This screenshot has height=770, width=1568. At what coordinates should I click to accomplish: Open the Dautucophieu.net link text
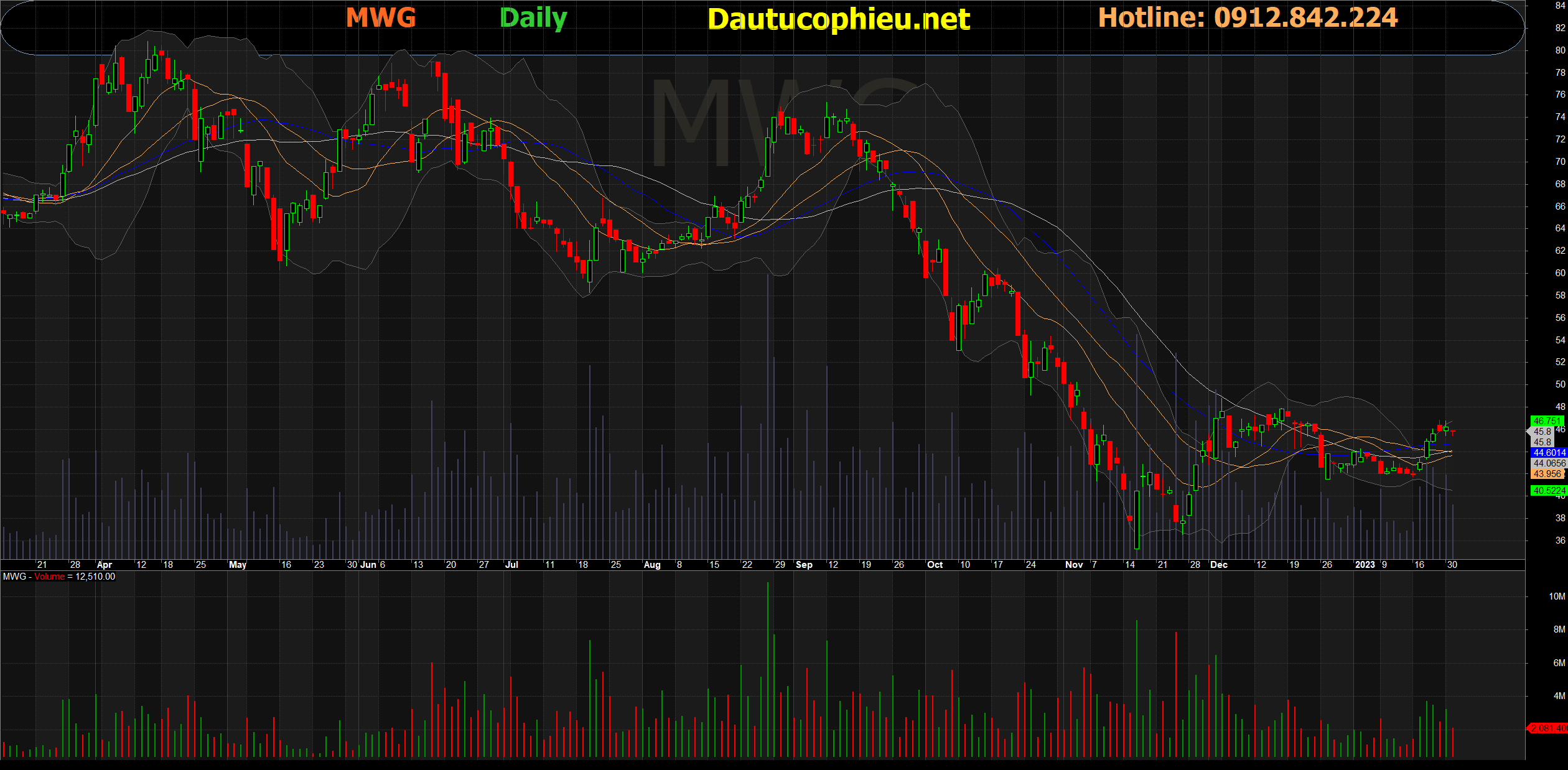[x=838, y=19]
